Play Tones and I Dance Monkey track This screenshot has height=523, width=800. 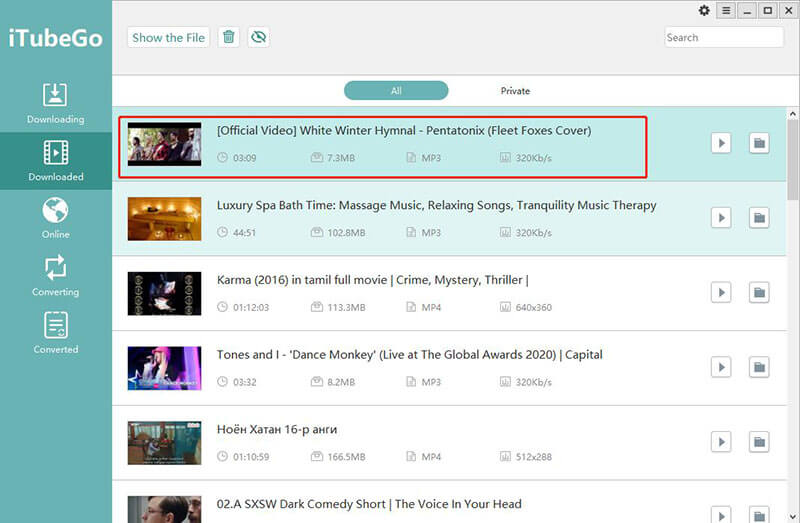(721, 367)
